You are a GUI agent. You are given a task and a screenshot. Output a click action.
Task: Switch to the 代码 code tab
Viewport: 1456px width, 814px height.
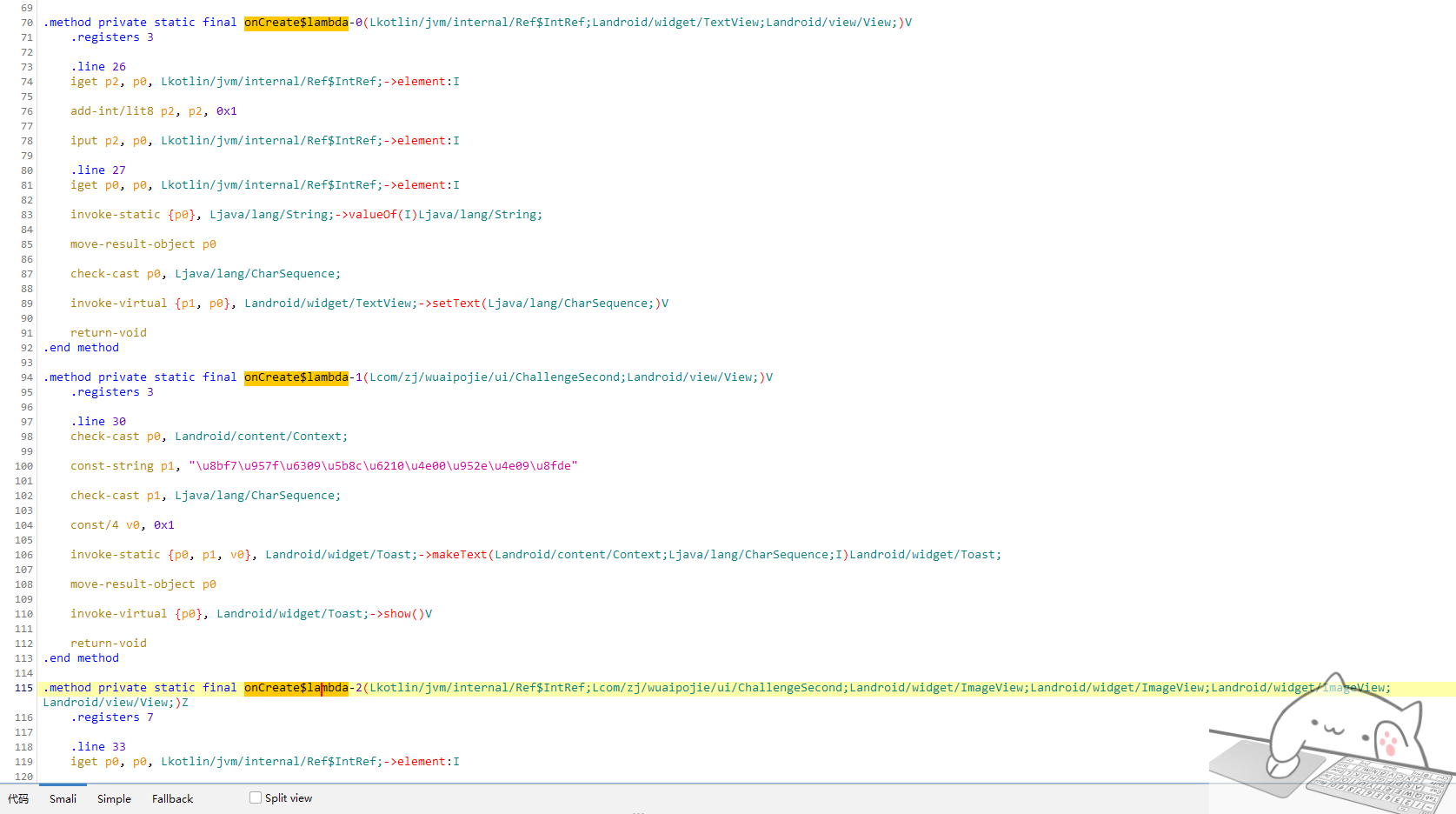(x=18, y=798)
